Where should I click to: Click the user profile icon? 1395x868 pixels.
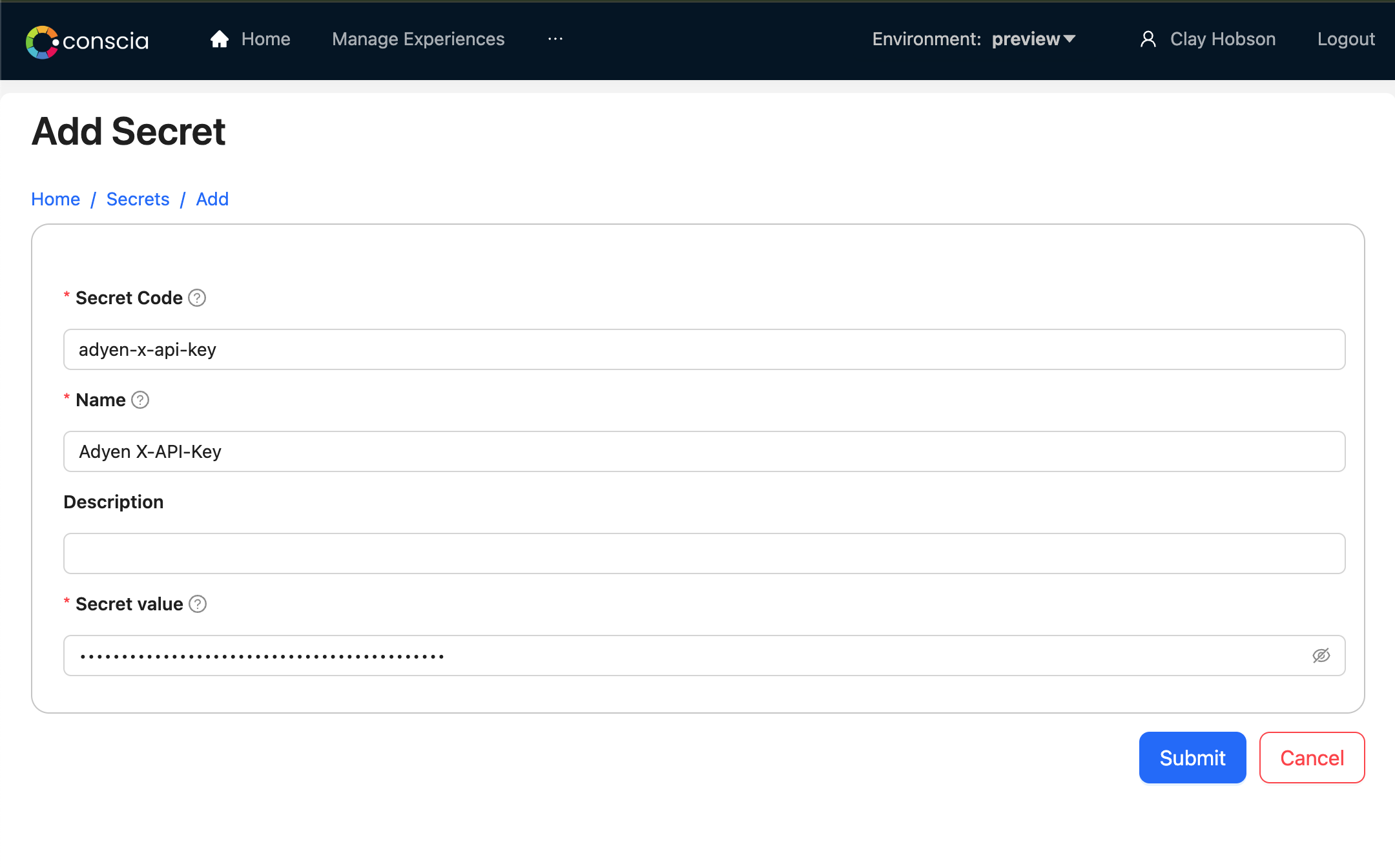1148,39
